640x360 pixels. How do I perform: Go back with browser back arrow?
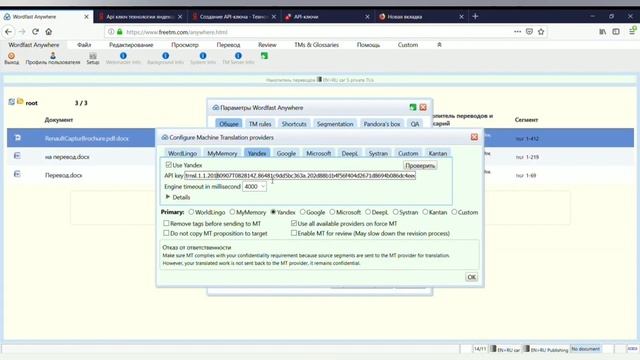click(9, 31)
